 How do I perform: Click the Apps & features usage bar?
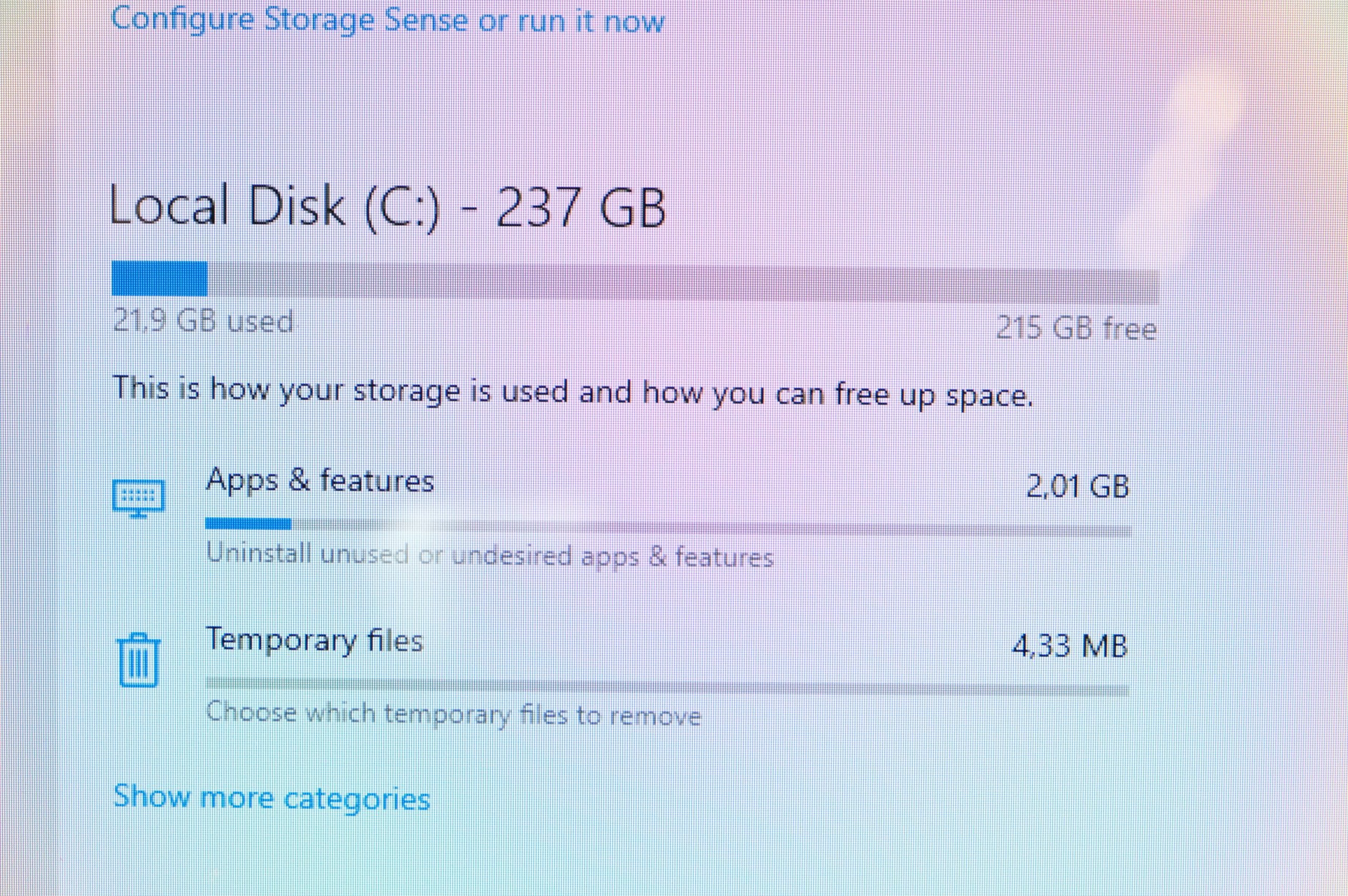pos(668,527)
